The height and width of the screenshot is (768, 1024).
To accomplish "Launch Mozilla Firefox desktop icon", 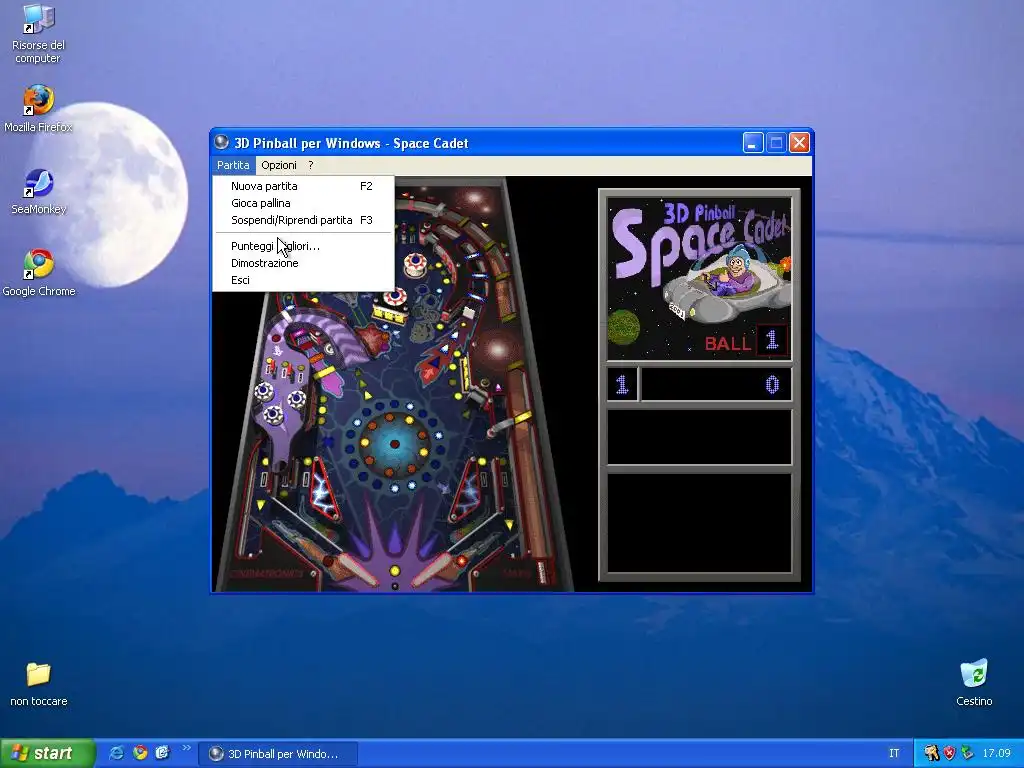I will pos(38,109).
